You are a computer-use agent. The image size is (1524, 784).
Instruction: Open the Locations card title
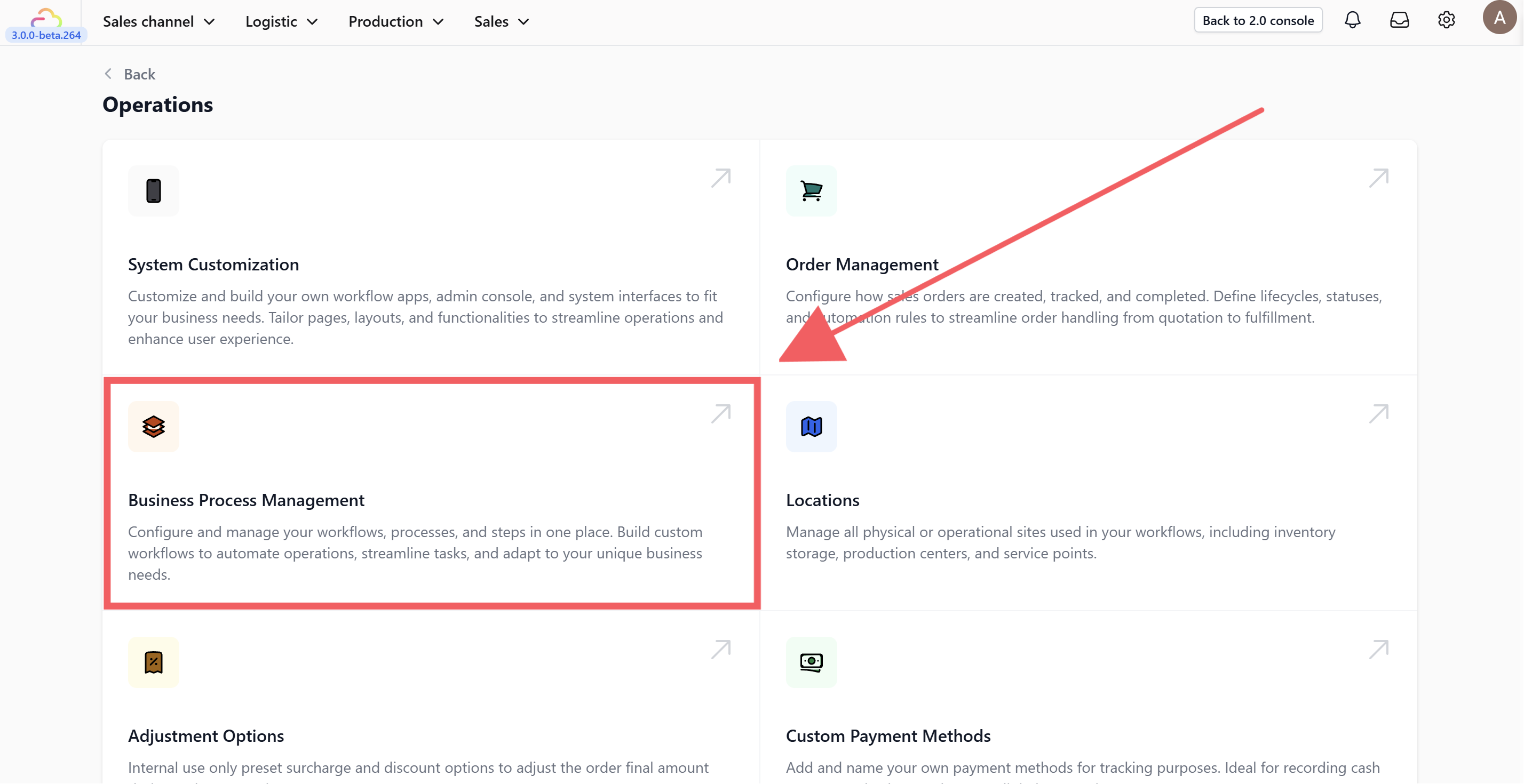[x=822, y=500]
